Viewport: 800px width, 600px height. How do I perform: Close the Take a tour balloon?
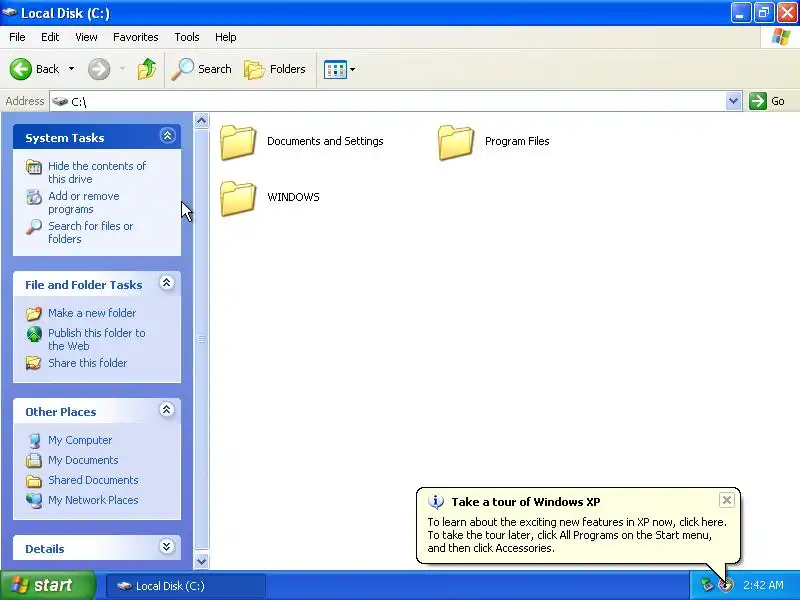coord(727,500)
